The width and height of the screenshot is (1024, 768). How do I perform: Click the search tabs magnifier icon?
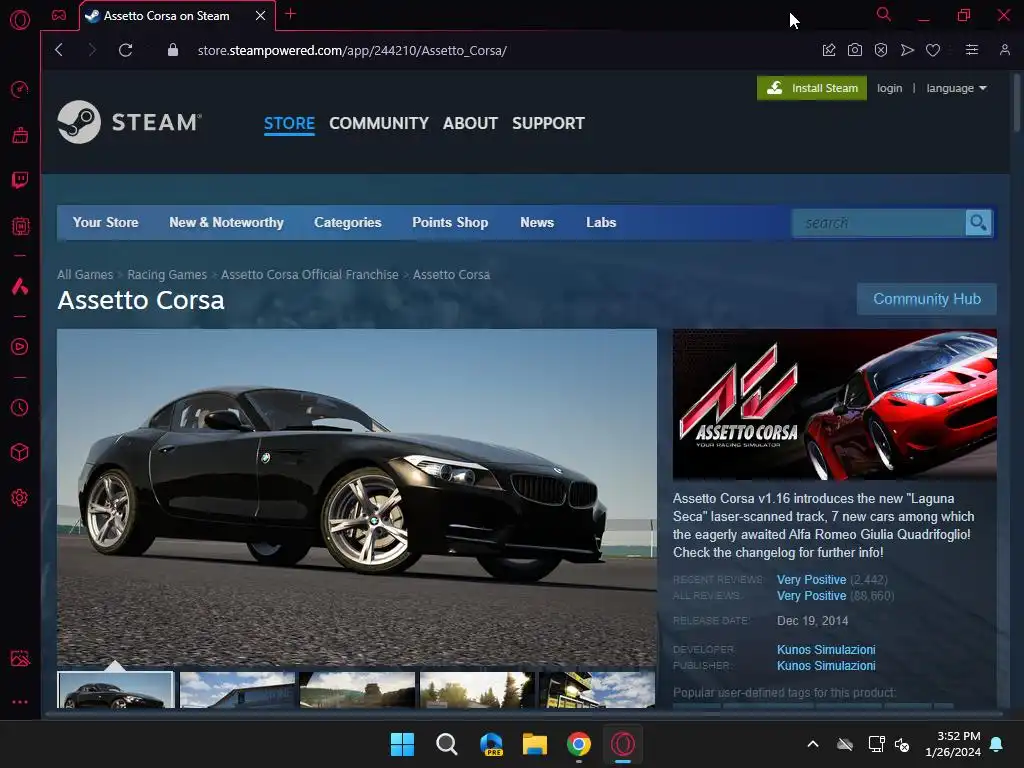coord(884,14)
